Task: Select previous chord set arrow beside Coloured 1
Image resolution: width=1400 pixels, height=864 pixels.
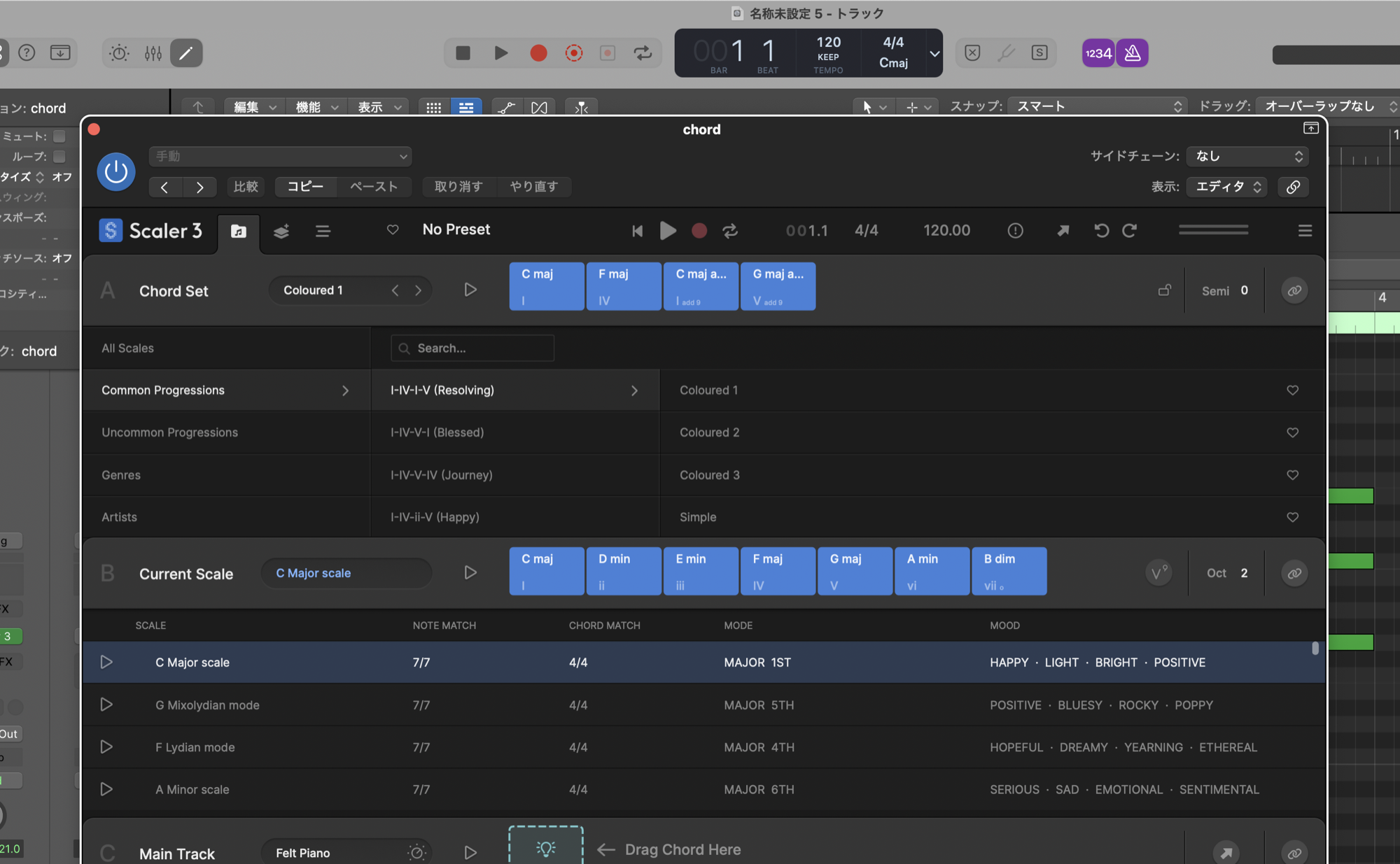Action: [x=395, y=290]
